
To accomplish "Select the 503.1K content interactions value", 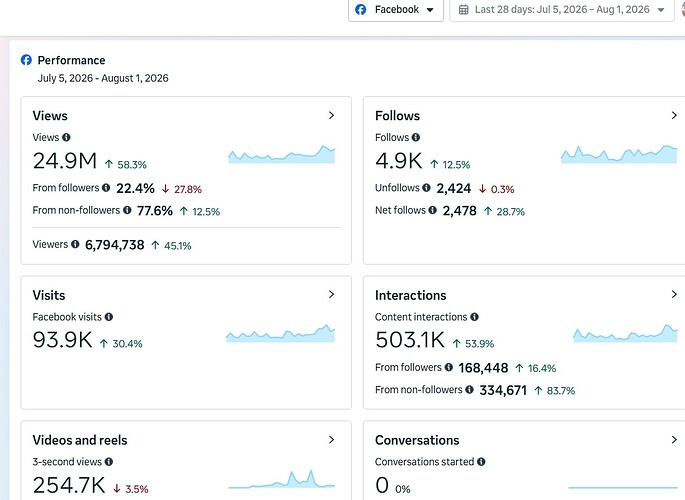I will pyautogui.click(x=410, y=340).
